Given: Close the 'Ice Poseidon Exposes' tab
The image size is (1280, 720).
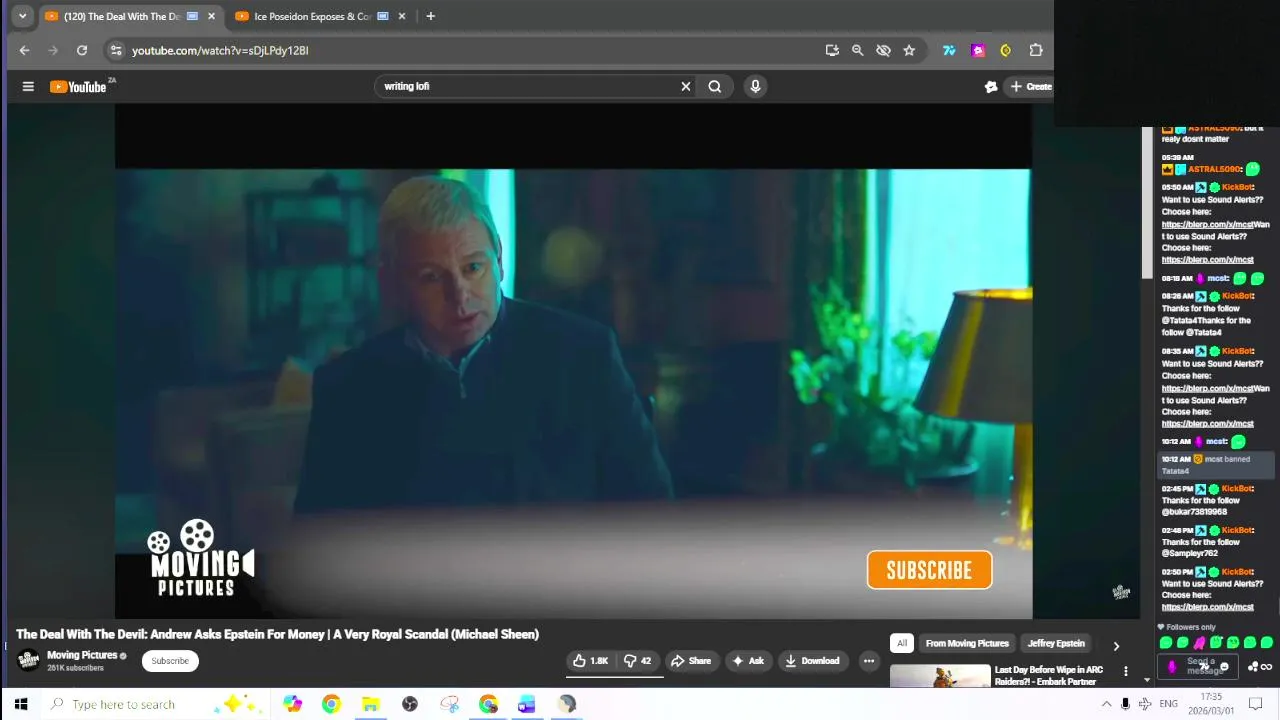Looking at the screenshot, I should [x=402, y=16].
